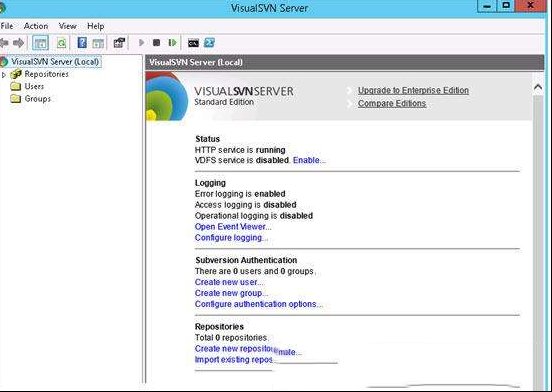Launch the blue PowerShell toolbar icon

(209, 43)
